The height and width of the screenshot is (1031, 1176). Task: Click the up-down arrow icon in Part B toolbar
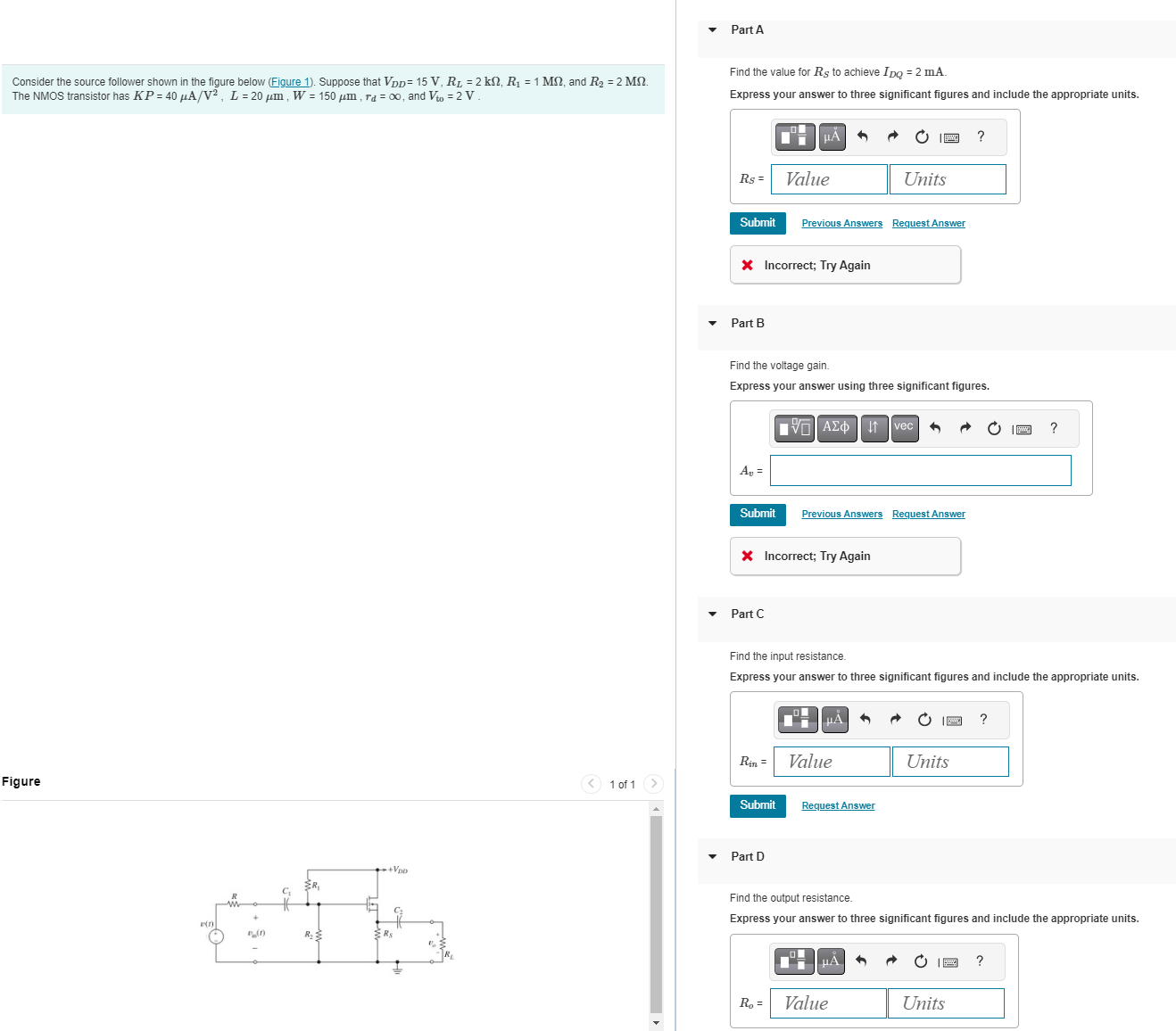[x=874, y=428]
